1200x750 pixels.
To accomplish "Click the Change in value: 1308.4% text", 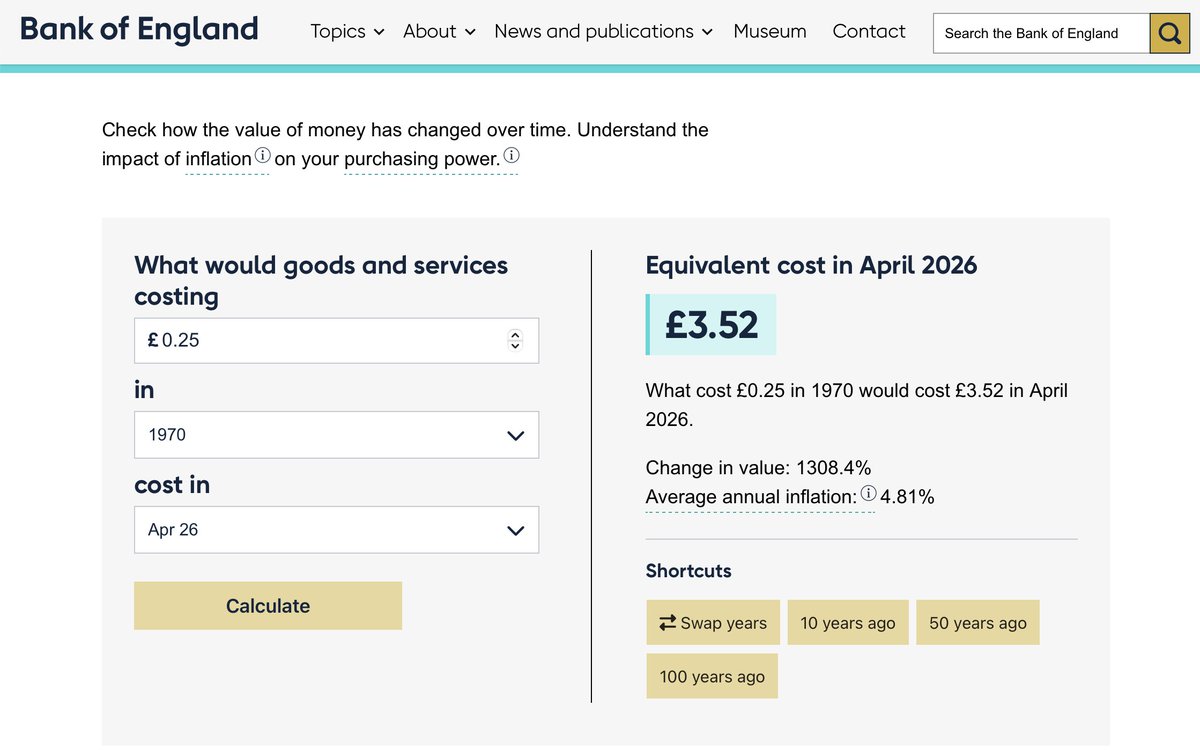I will pyautogui.click(x=758, y=467).
